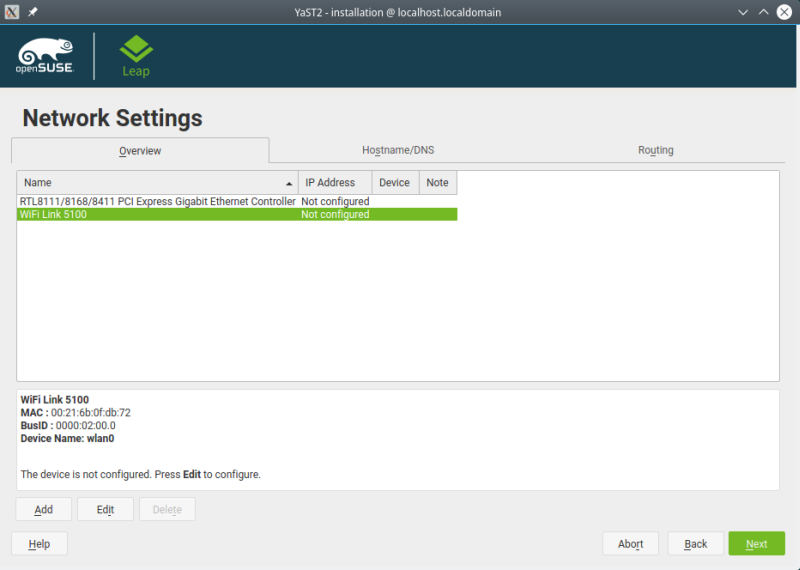Toggle the pin window icon
Viewport: 800px width, 570px height.
[33, 12]
